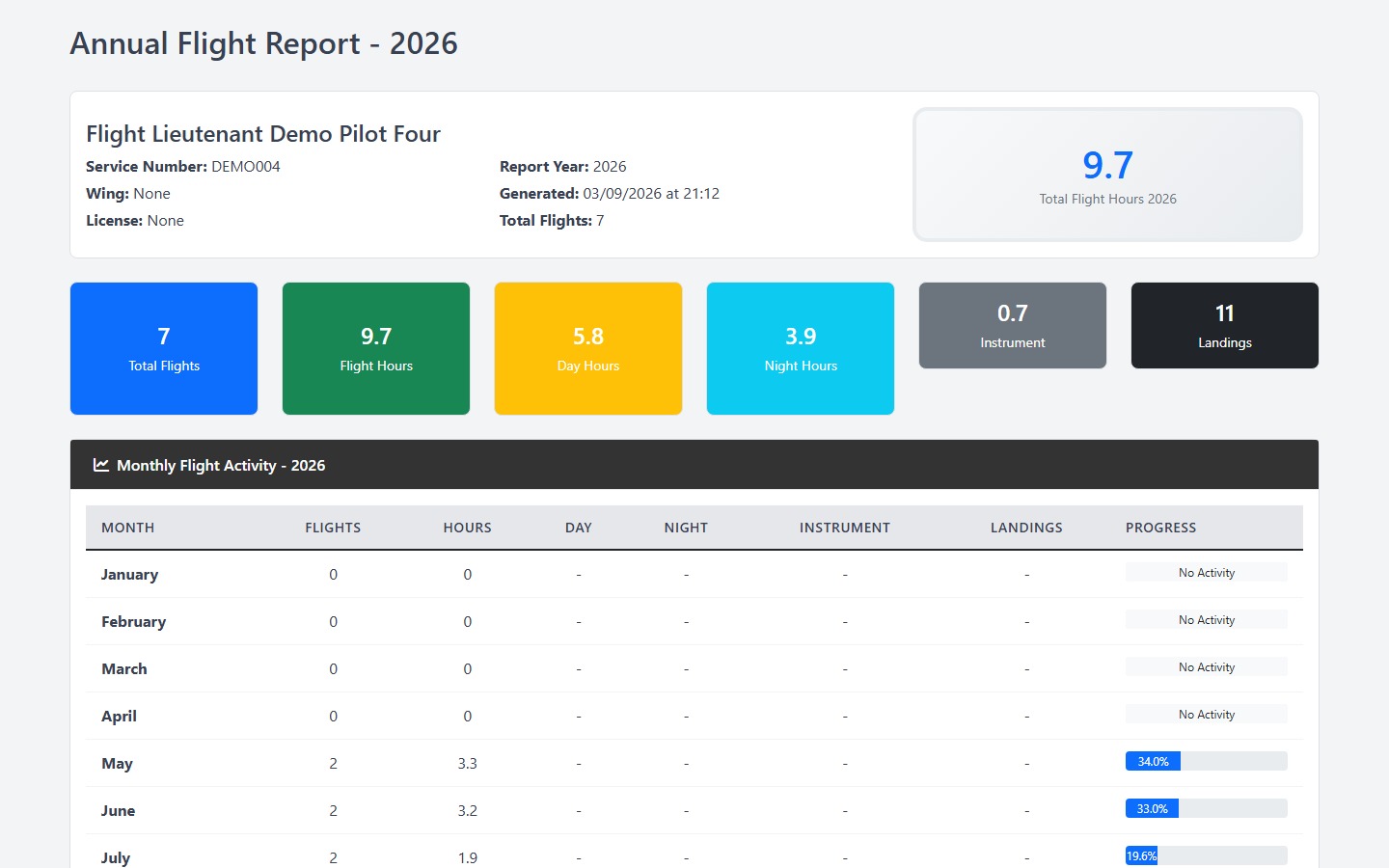
Task: Click the LANDINGS column header
Action: pos(1026,528)
